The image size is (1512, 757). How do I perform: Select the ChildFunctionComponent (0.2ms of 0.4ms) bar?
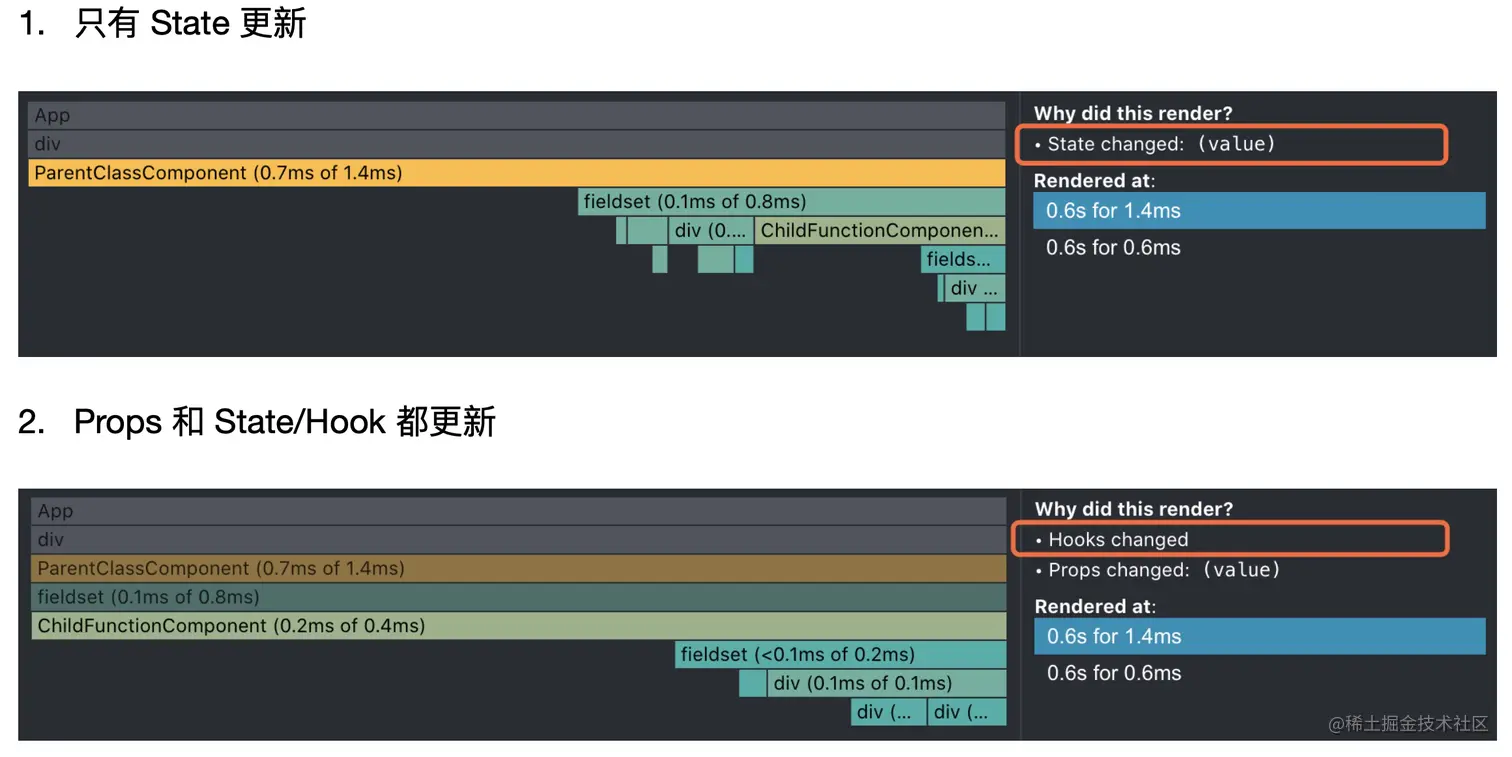[518, 626]
